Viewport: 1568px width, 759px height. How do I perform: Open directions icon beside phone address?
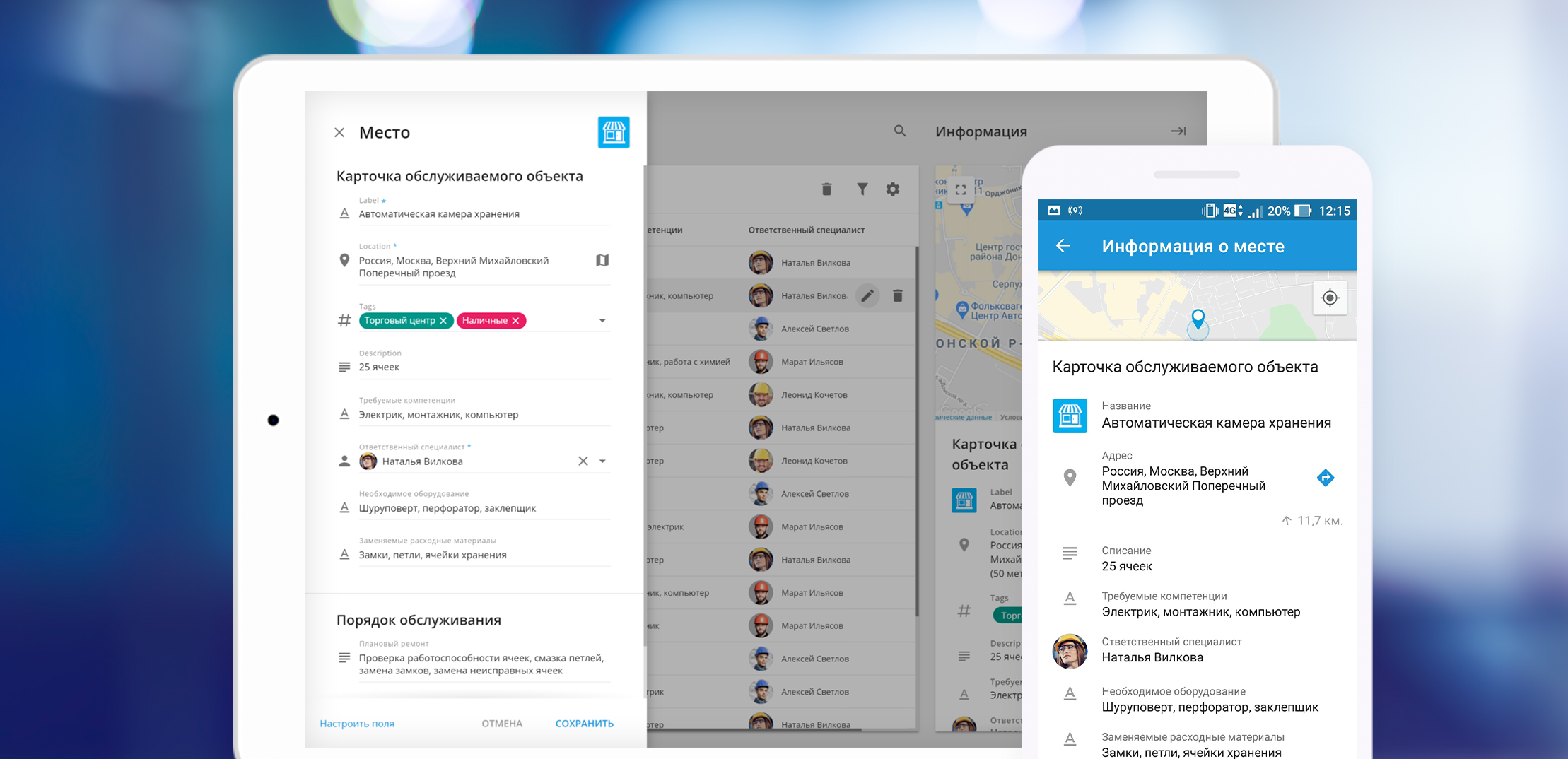pos(1326,478)
